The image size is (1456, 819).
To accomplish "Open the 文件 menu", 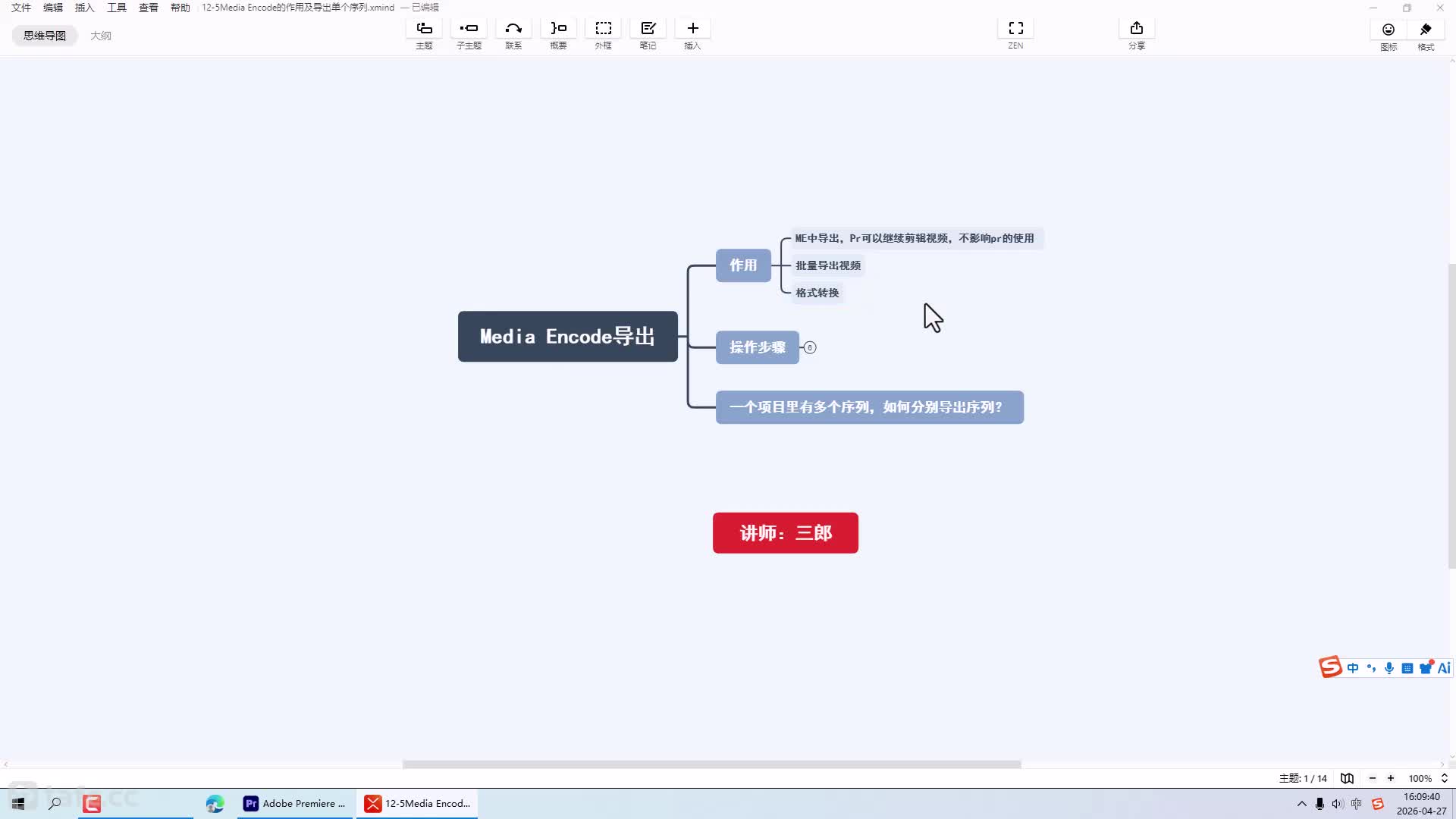I will (x=21, y=8).
